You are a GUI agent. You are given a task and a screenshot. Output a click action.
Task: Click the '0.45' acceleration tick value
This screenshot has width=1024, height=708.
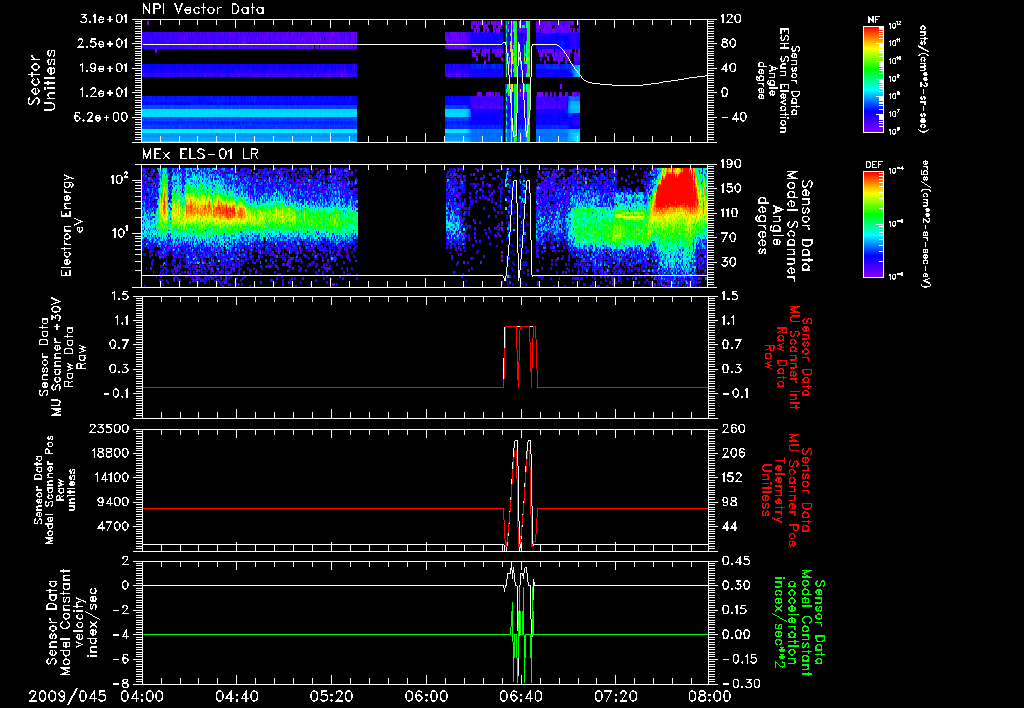pyautogui.click(x=735, y=561)
